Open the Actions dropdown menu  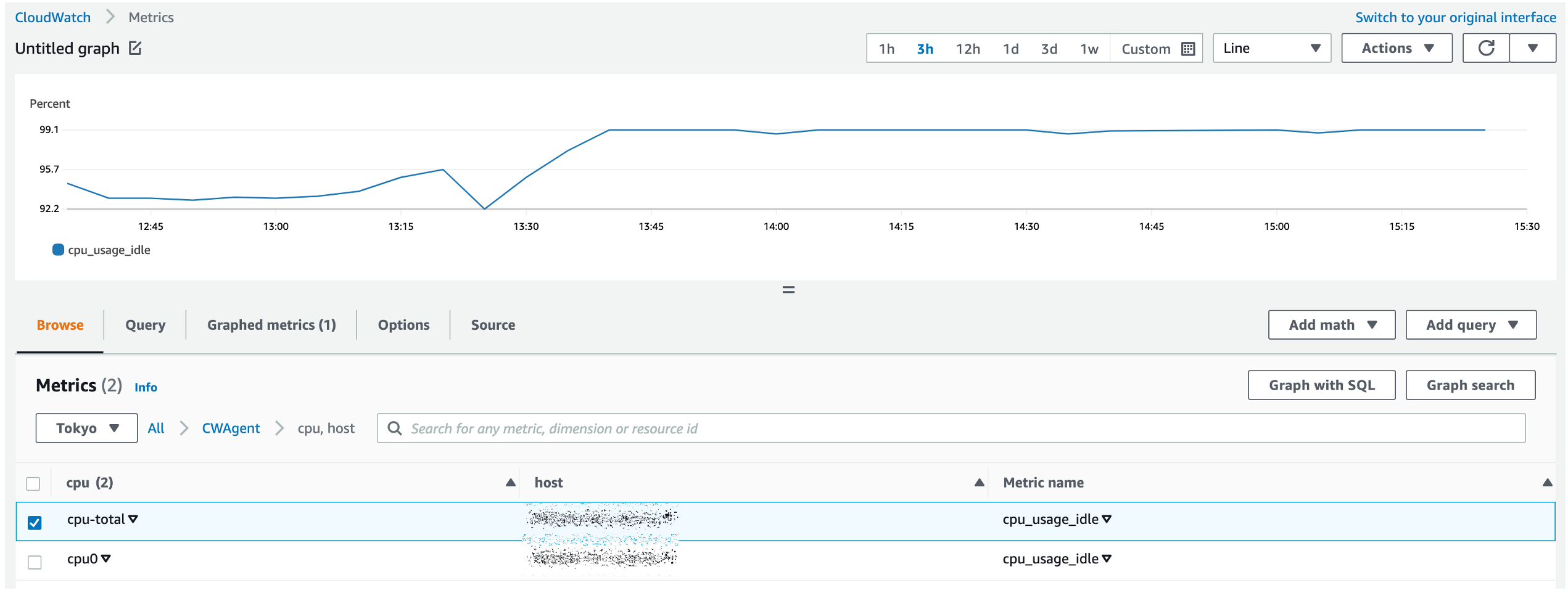pyautogui.click(x=1397, y=48)
